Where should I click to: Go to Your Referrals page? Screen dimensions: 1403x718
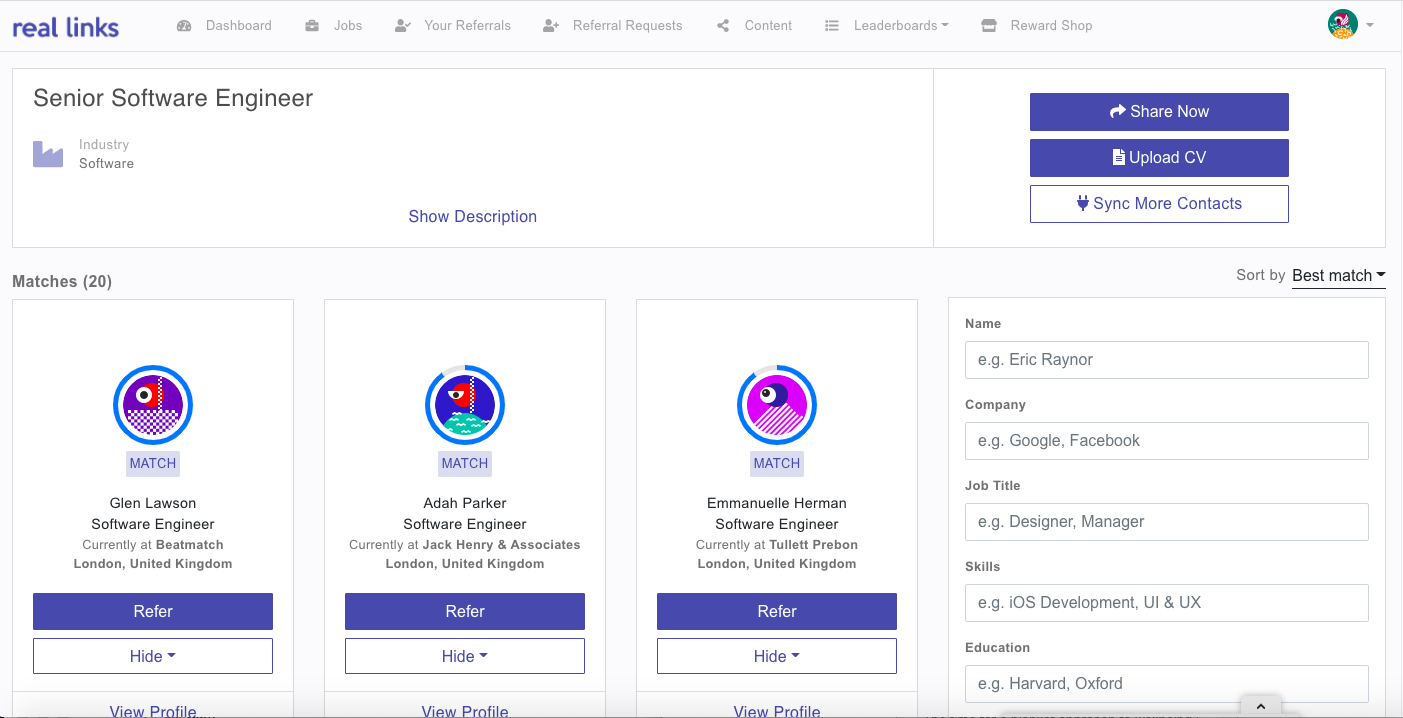tap(466, 26)
